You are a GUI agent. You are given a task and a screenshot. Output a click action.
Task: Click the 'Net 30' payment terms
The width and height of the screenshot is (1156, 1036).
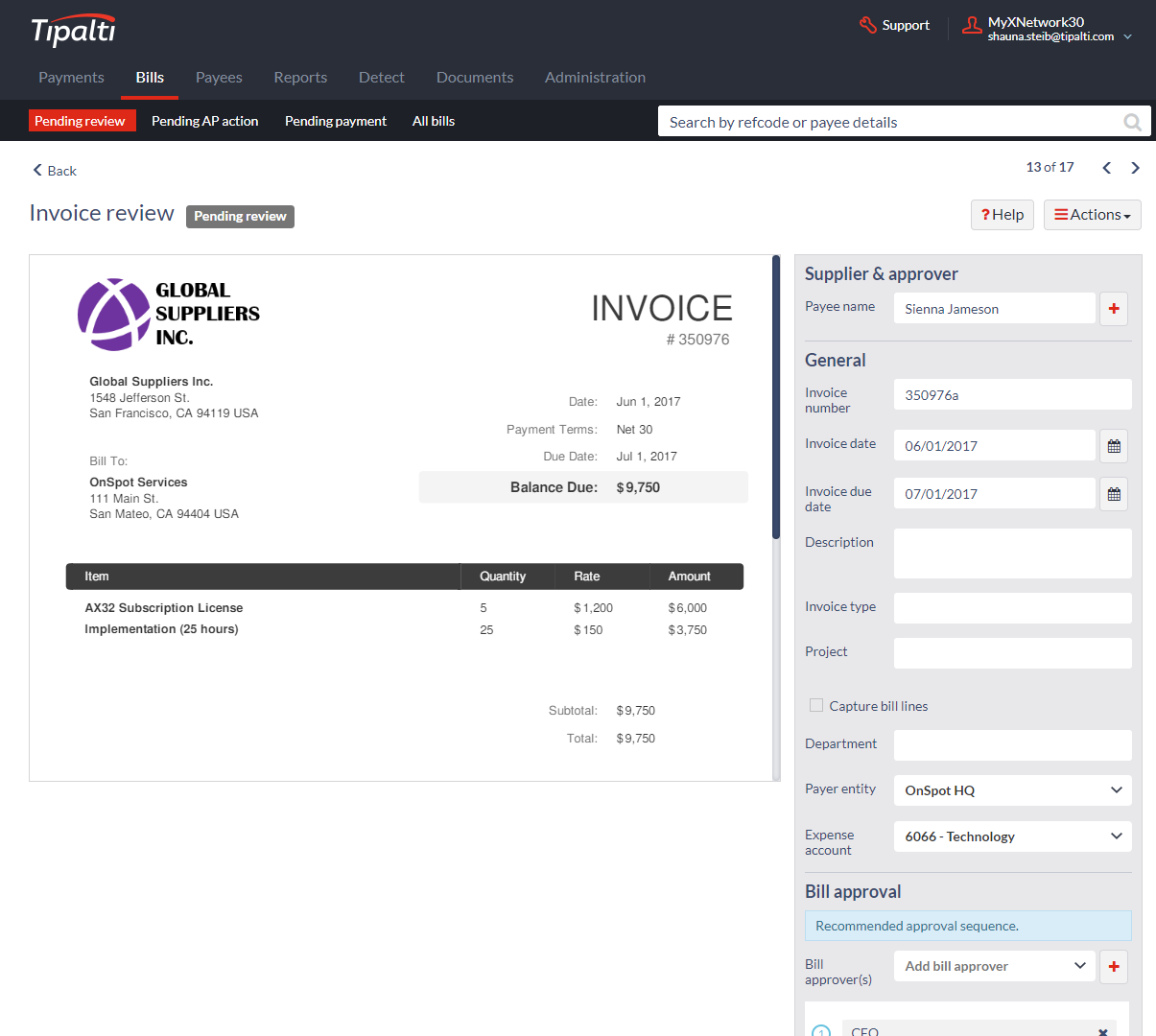(634, 430)
